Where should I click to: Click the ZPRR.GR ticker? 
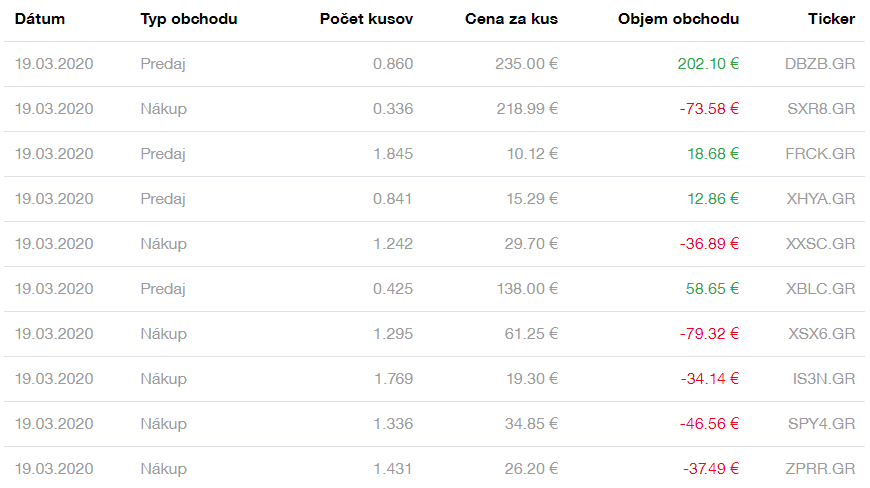click(821, 469)
